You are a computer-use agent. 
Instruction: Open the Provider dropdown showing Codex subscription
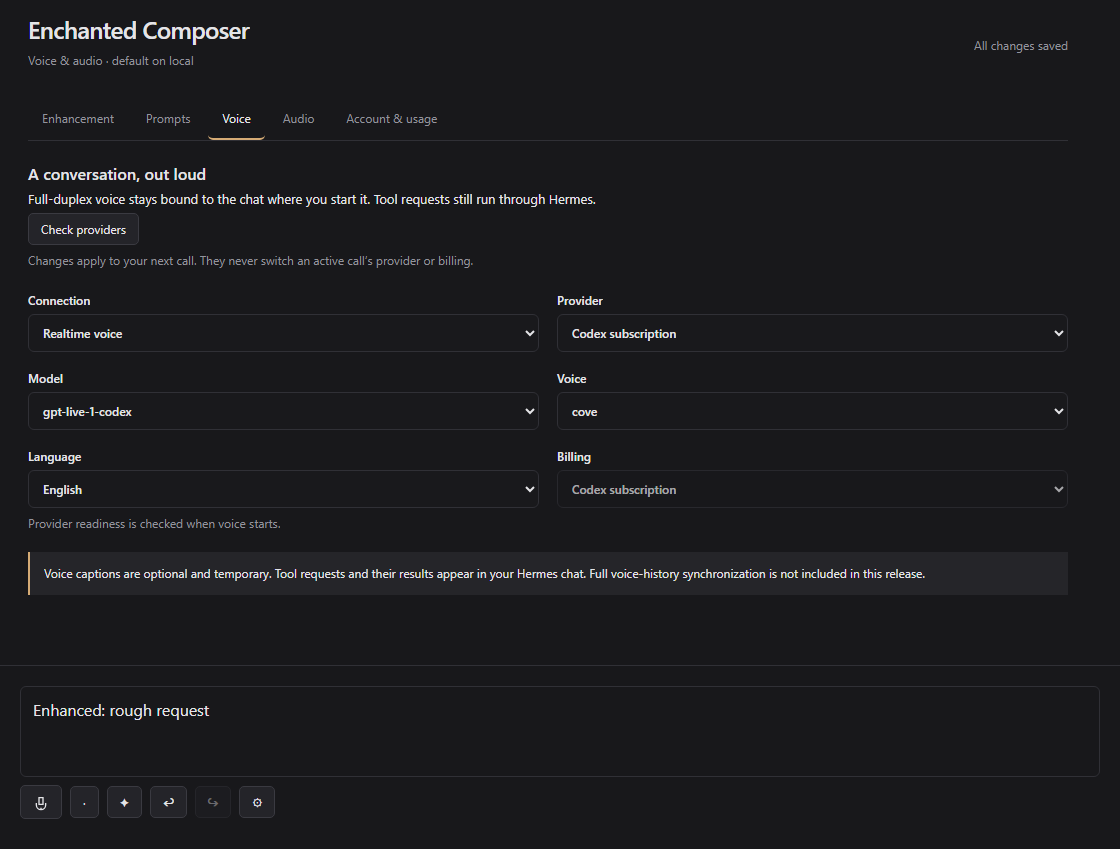(812, 333)
